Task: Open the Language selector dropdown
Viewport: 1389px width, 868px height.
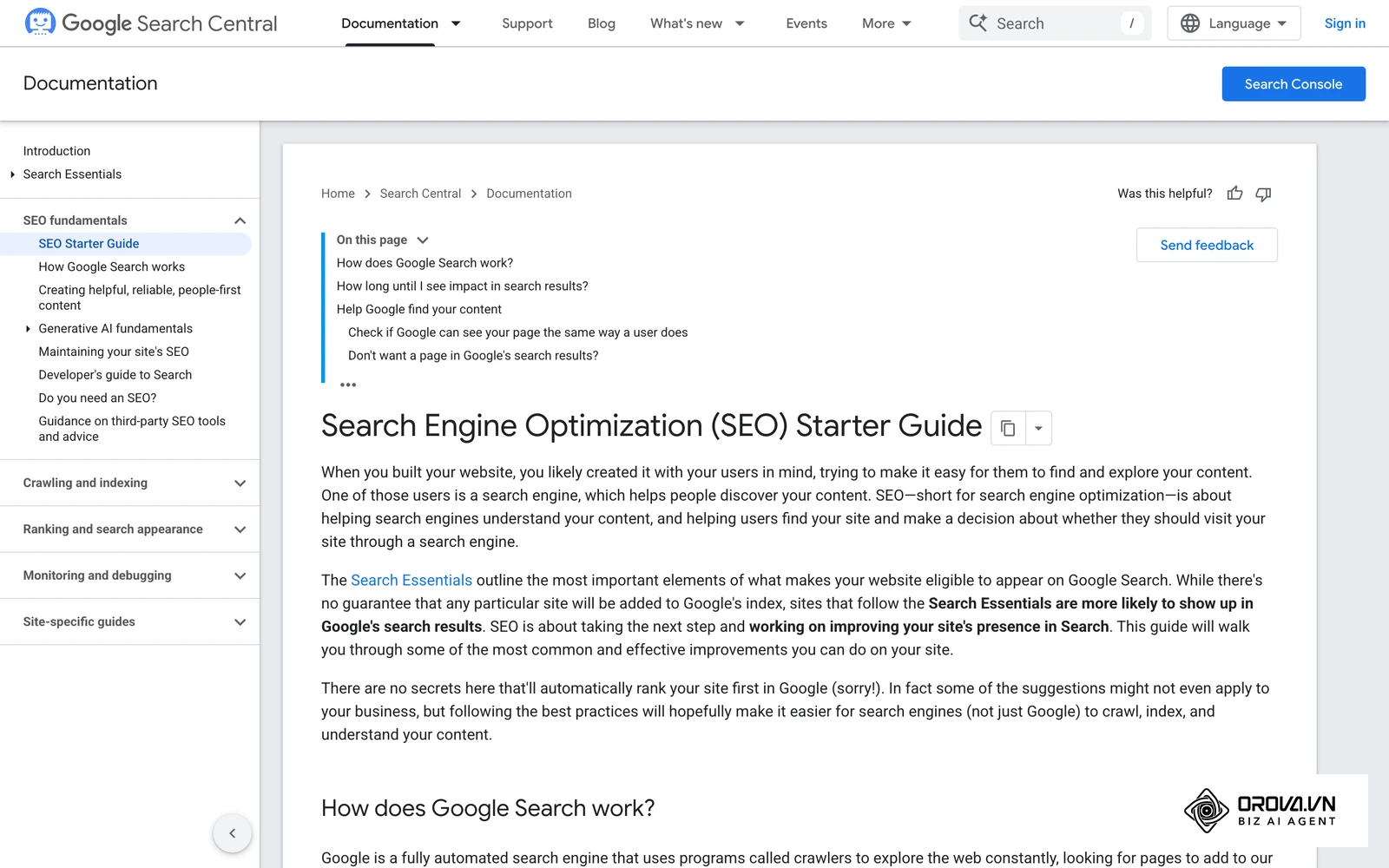Action: click(1234, 23)
